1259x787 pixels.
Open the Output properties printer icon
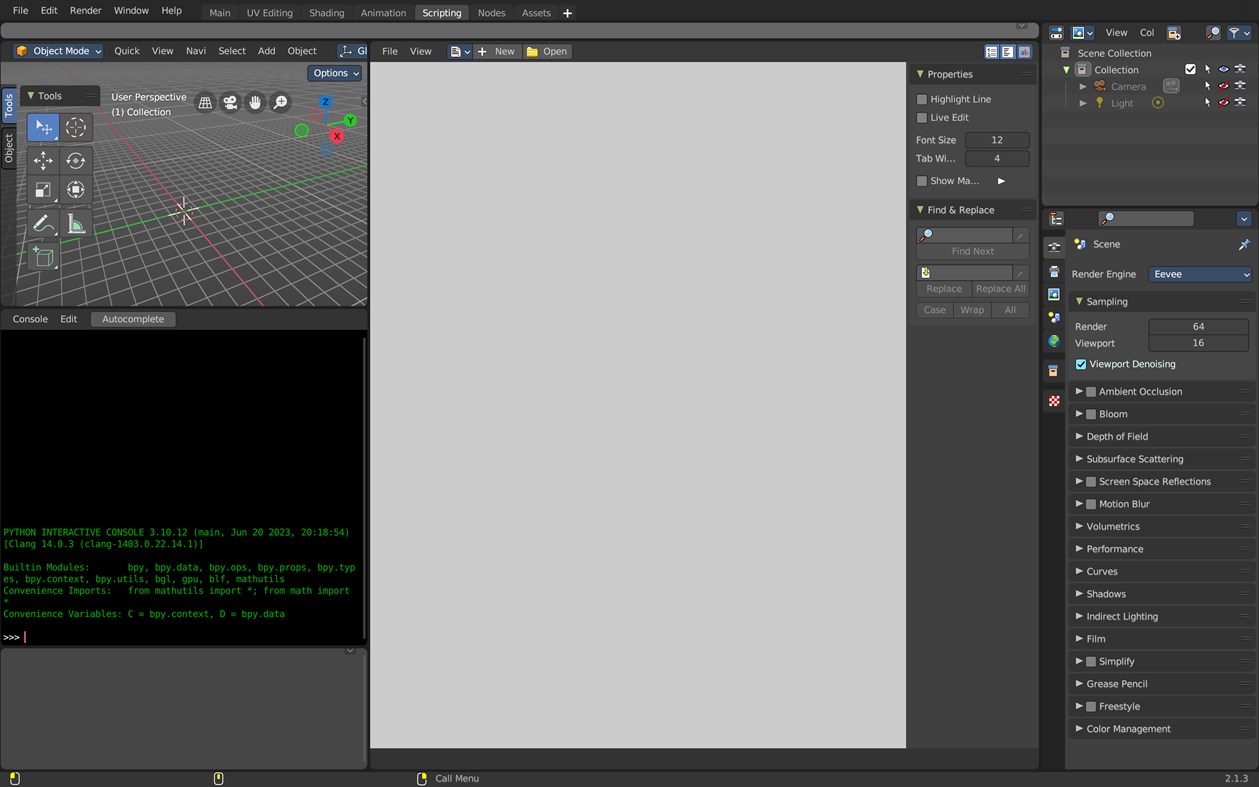tap(1054, 271)
